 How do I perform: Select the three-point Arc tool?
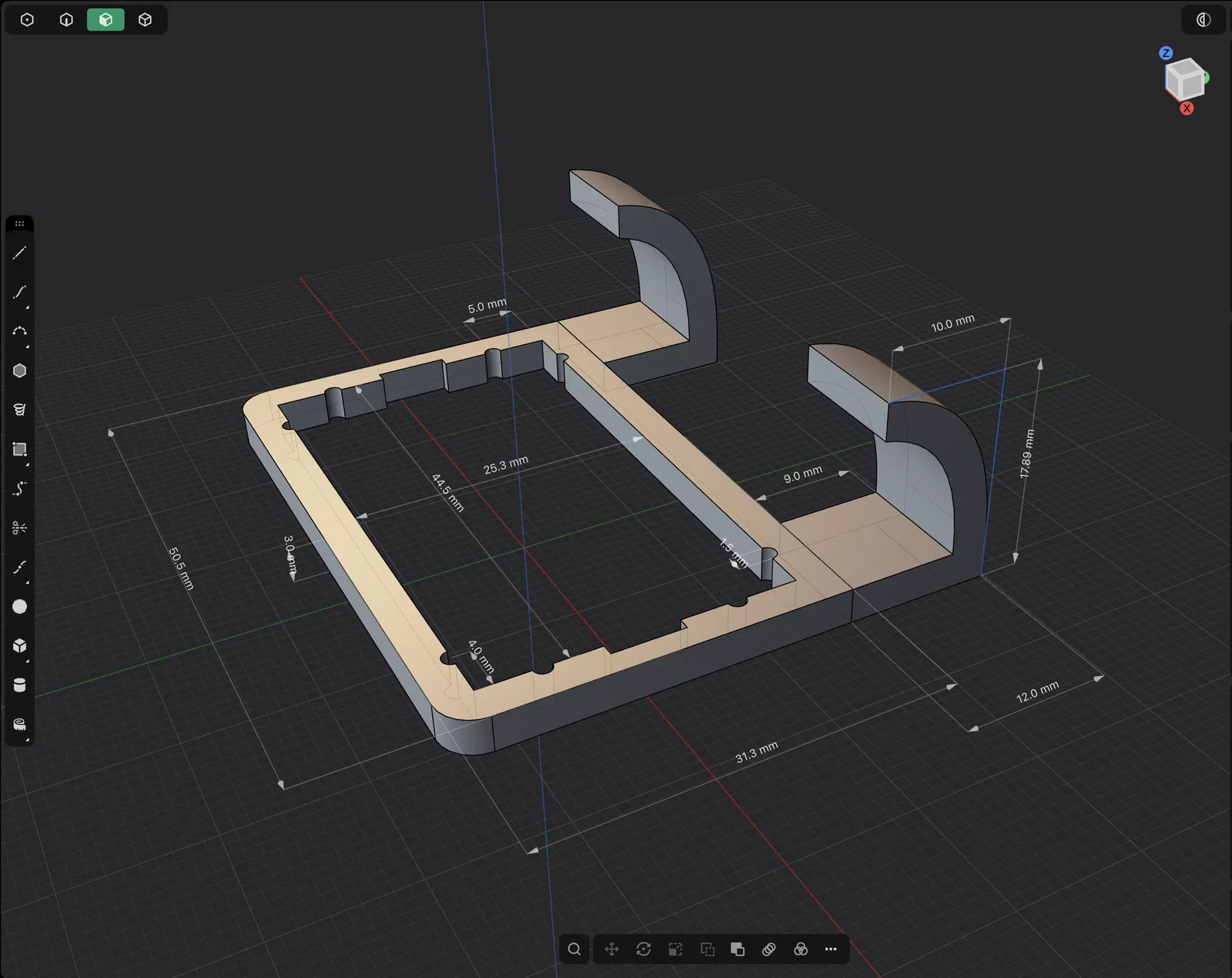coord(20,331)
